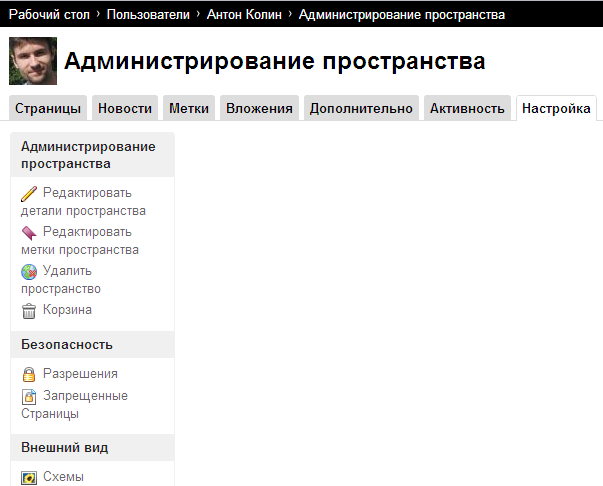Click the globe icon beside Удалить пространство
Image resolution: width=603 pixels, height=486 pixels.
coord(29,271)
